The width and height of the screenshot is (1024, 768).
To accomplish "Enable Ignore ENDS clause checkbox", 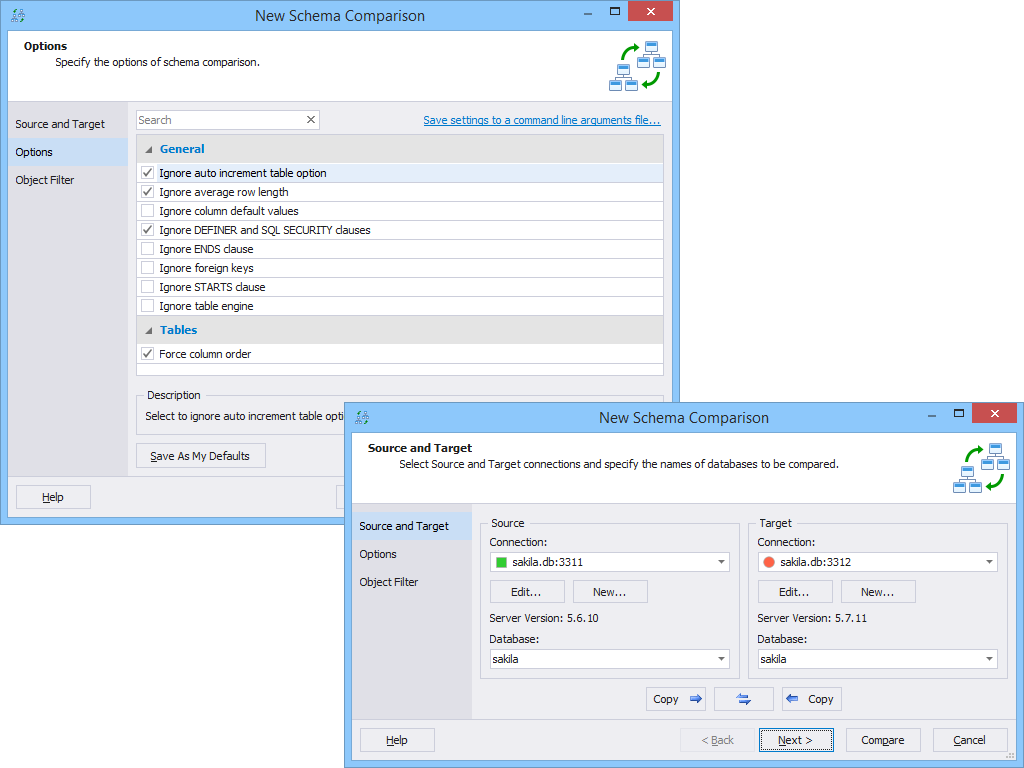I will [148, 248].
